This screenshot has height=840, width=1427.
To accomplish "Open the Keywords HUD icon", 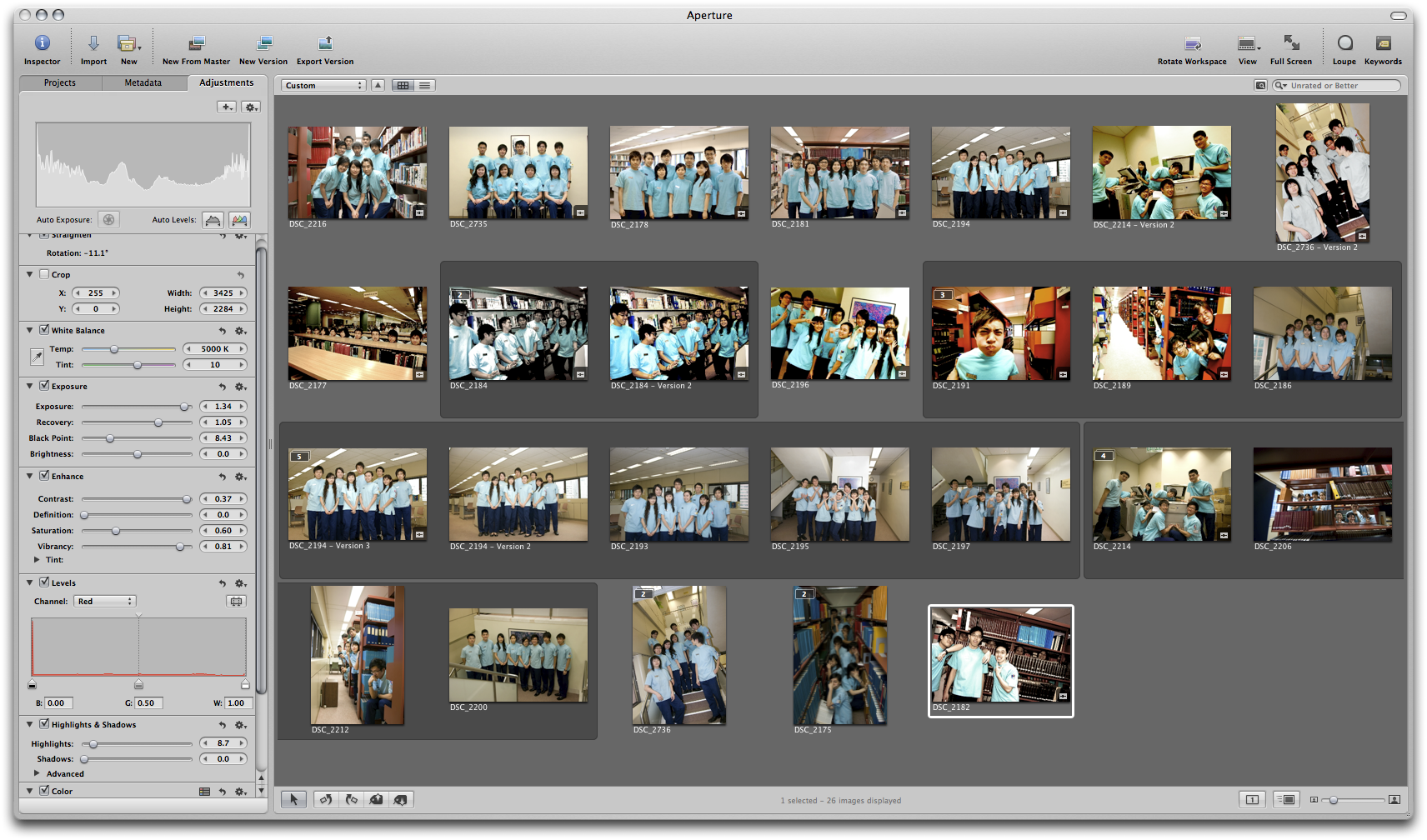I will 1383,43.
